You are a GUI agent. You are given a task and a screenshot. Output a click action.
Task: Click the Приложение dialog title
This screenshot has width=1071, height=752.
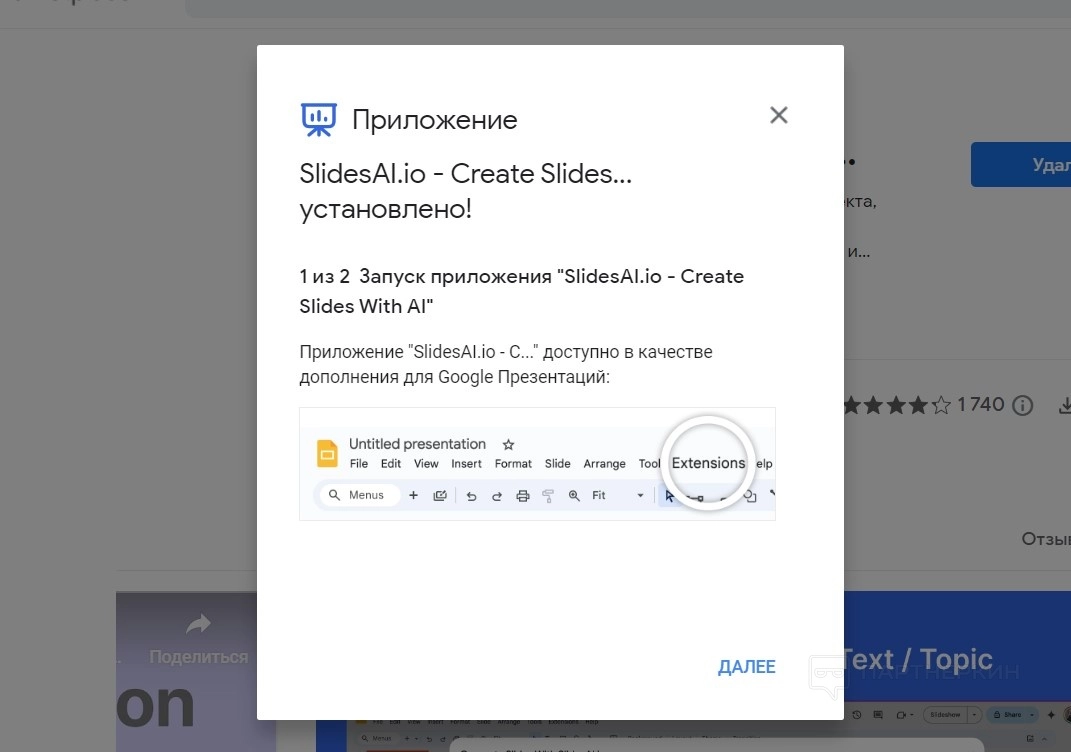(x=434, y=120)
